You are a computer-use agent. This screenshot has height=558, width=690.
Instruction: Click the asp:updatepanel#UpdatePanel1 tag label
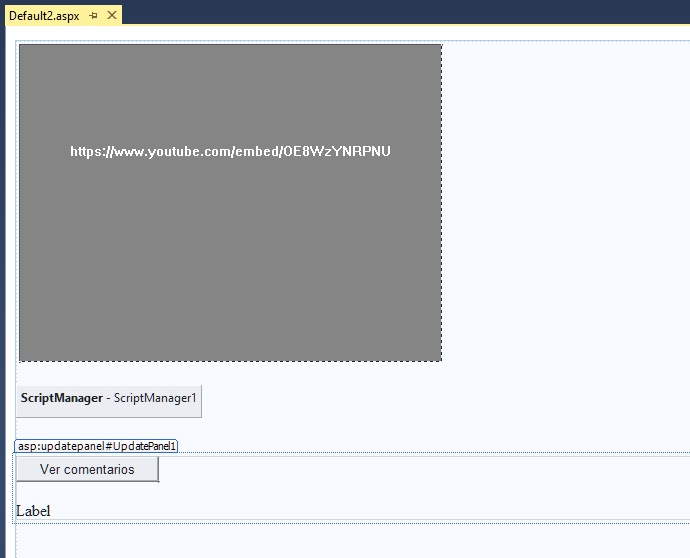pos(96,446)
